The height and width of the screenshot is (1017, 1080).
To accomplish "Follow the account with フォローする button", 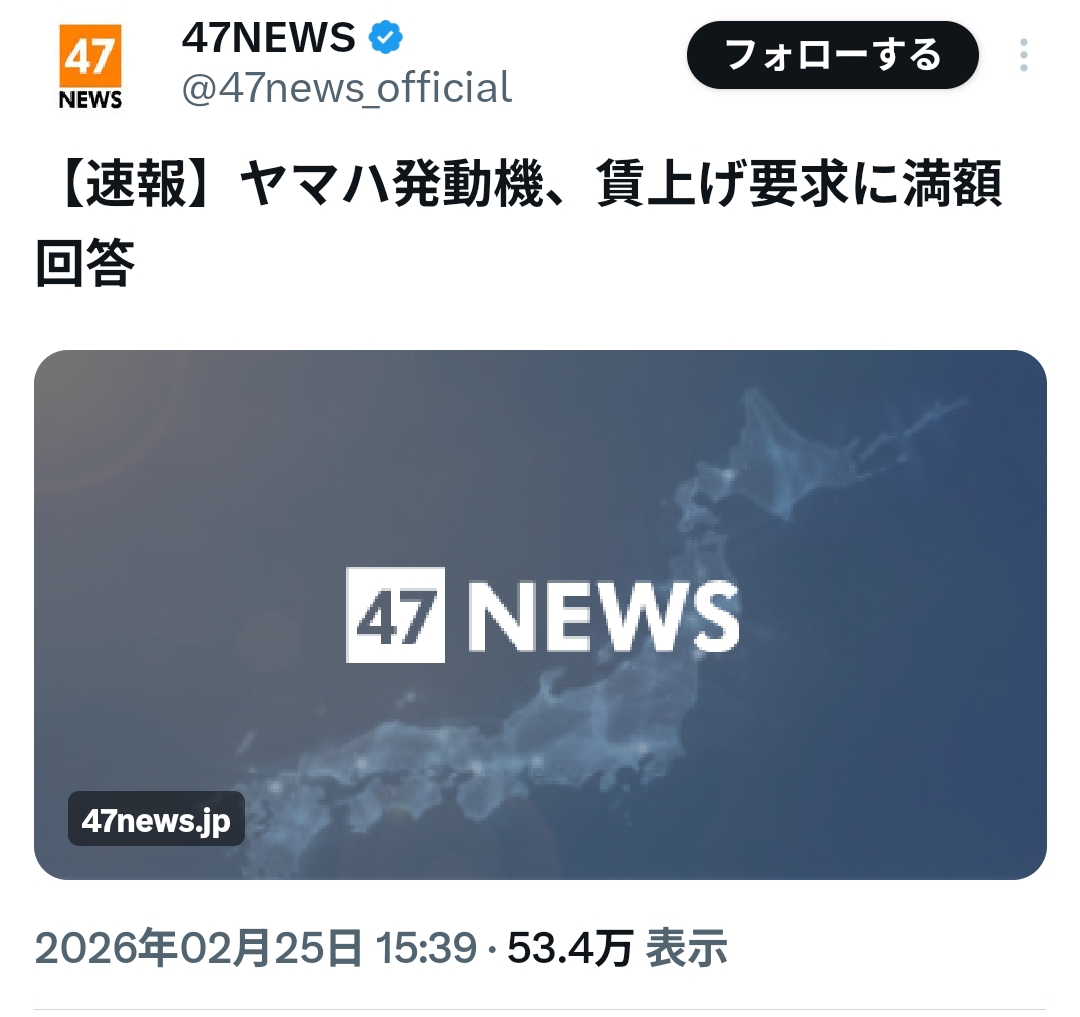I will click(x=833, y=55).
